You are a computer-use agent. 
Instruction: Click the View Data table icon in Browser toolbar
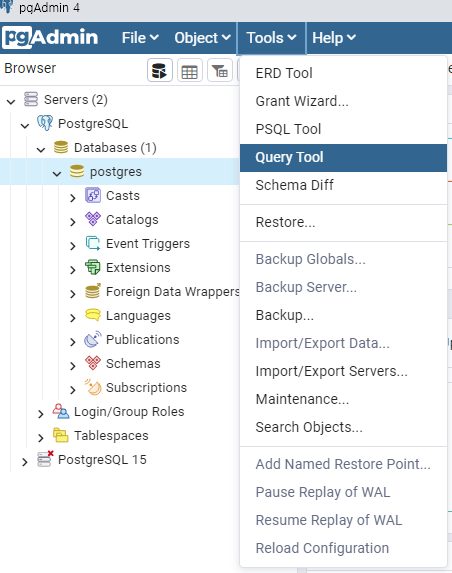[190, 70]
